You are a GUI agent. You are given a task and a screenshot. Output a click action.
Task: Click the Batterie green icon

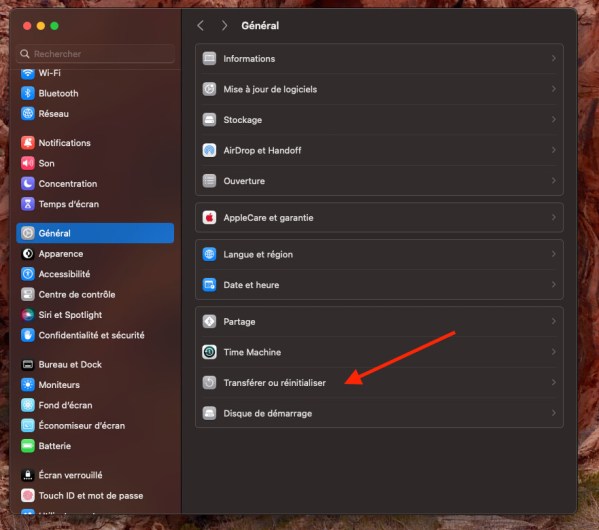tap(28, 446)
